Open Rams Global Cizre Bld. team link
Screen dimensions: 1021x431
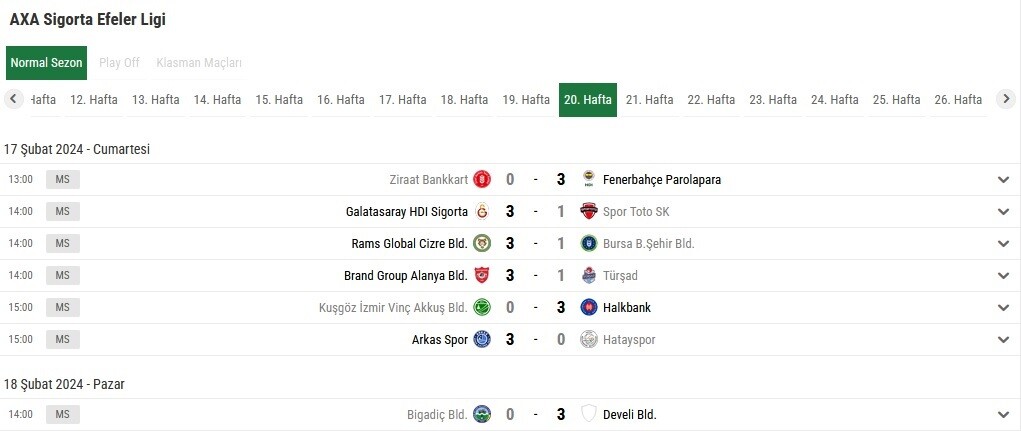click(410, 243)
